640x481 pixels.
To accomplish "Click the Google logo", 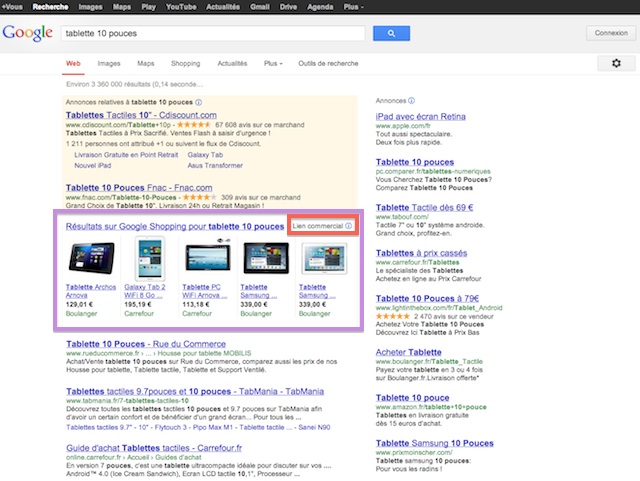I will tap(27, 33).
